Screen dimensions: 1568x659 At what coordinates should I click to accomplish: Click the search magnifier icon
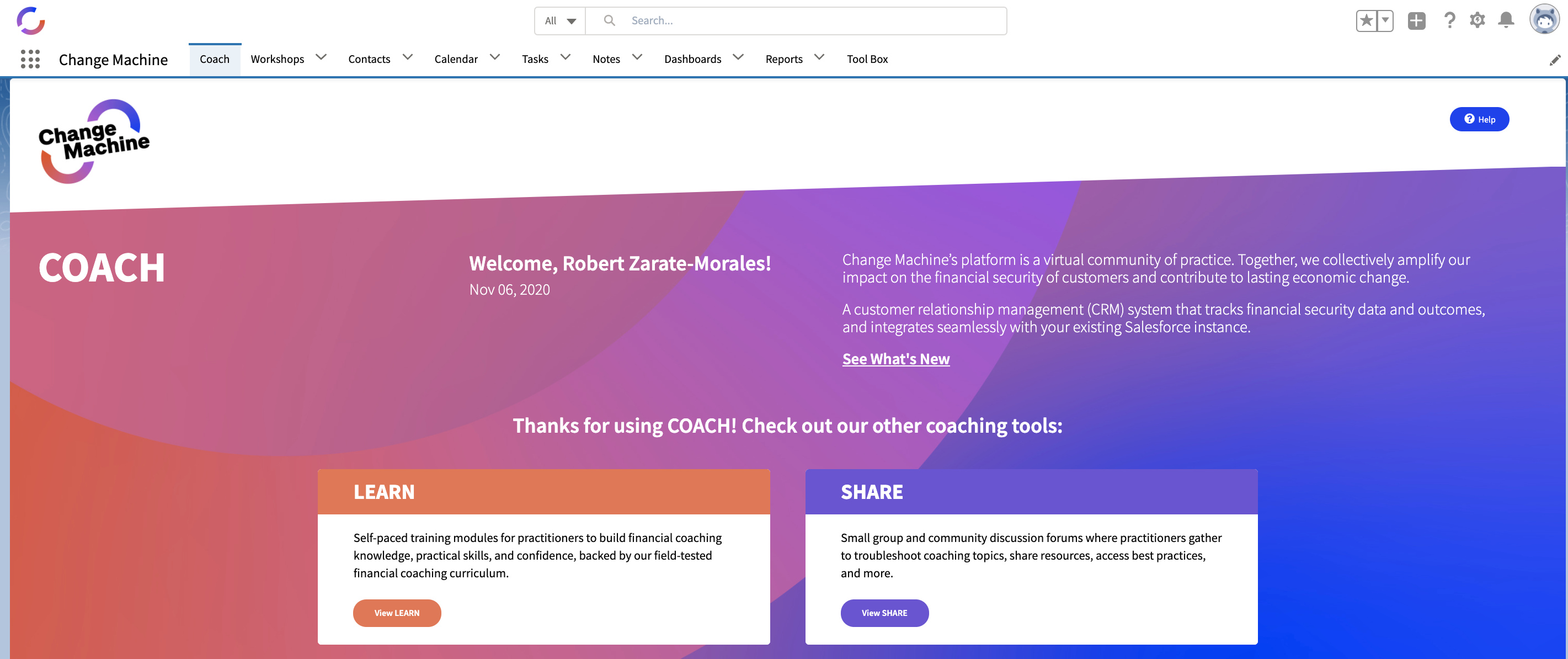[x=609, y=21]
